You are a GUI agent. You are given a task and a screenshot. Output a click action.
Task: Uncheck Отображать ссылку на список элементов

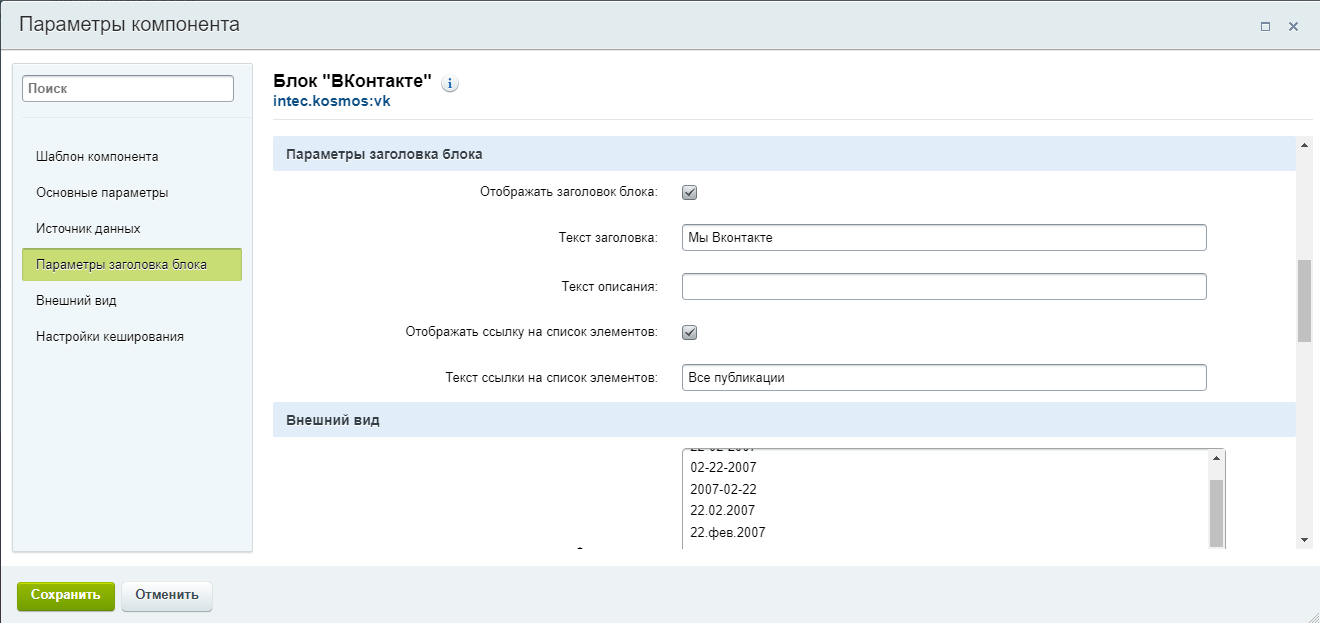pos(689,332)
